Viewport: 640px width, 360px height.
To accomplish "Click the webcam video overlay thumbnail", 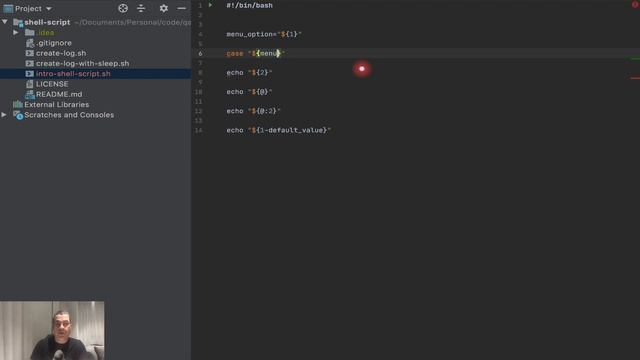I will coord(52,331).
